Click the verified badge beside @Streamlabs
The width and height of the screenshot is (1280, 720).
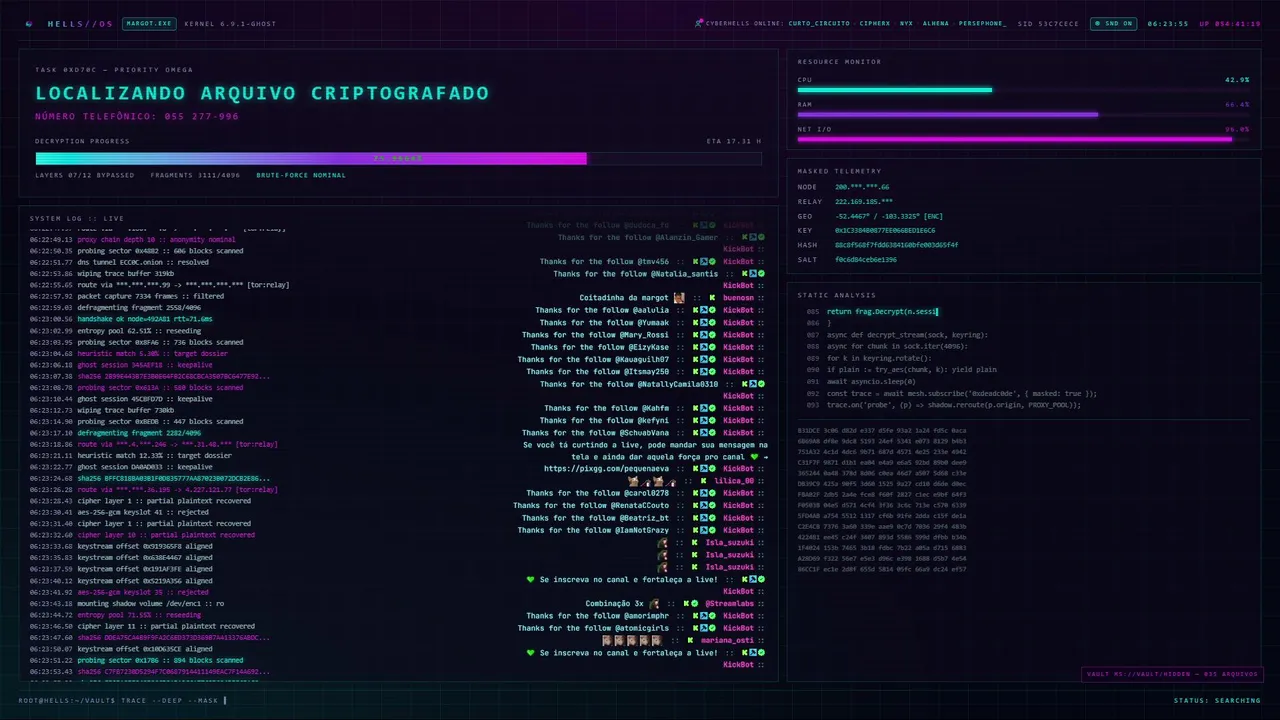[695, 604]
